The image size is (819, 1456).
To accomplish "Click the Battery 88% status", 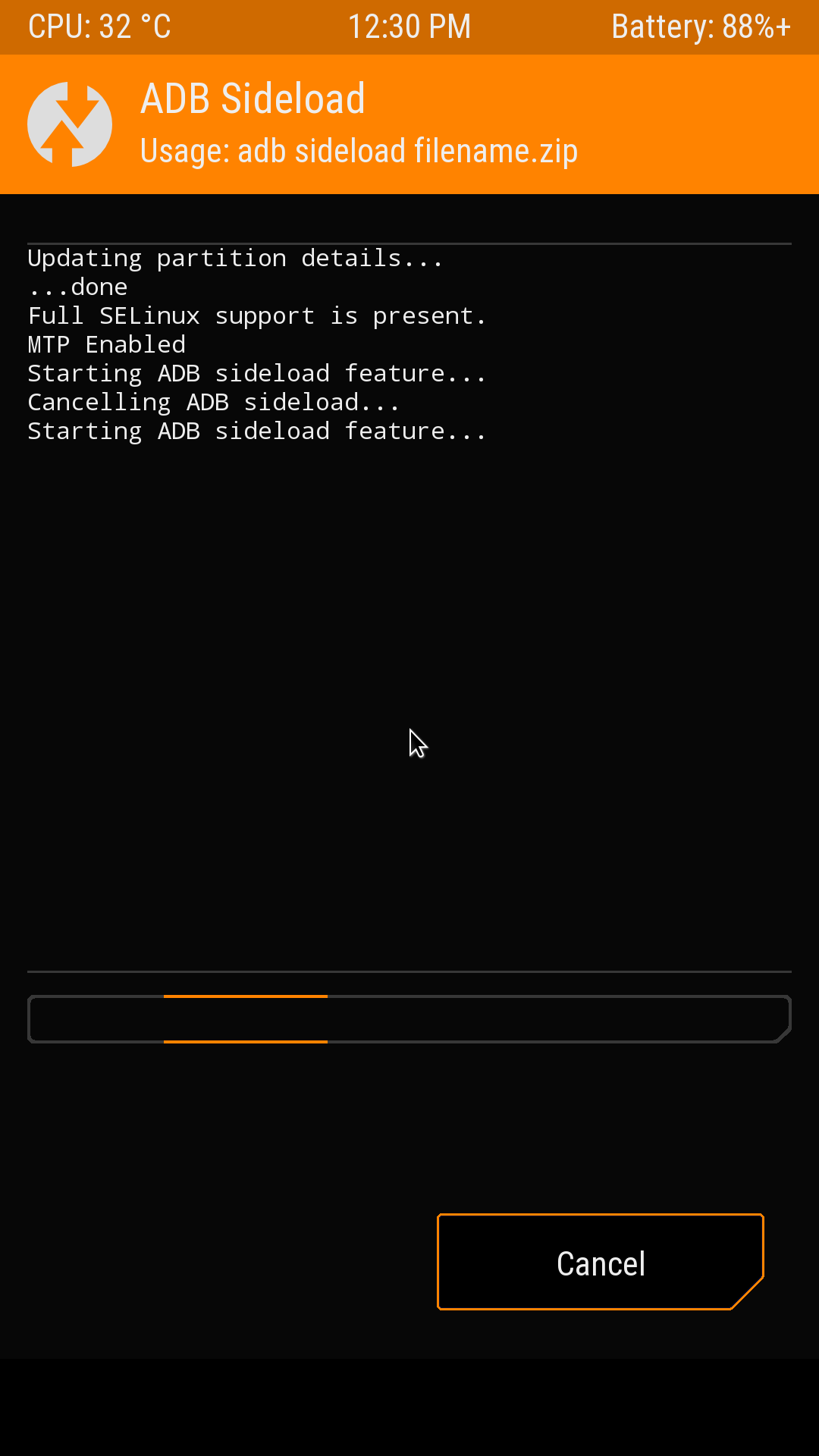I will tap(701, 27).
